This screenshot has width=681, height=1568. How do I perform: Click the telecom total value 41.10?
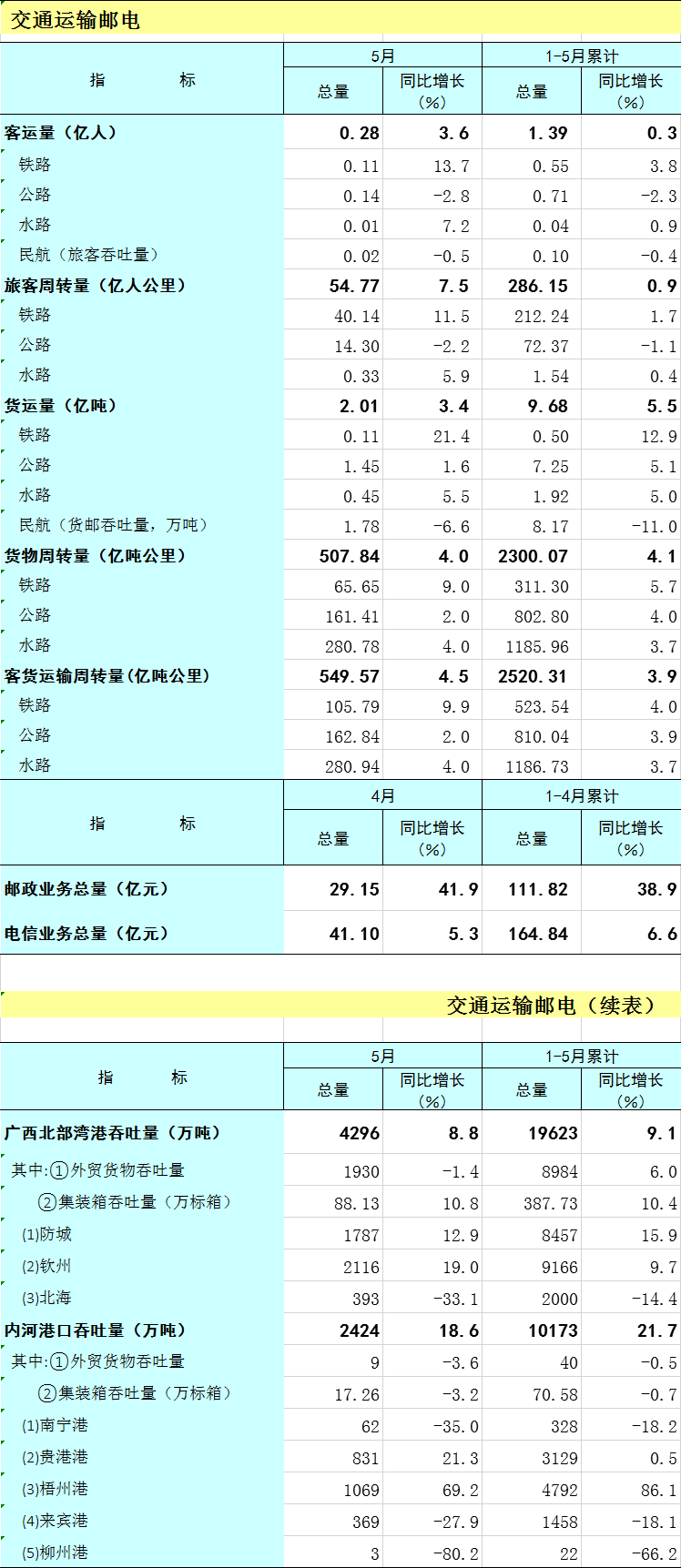pos(354,934)
